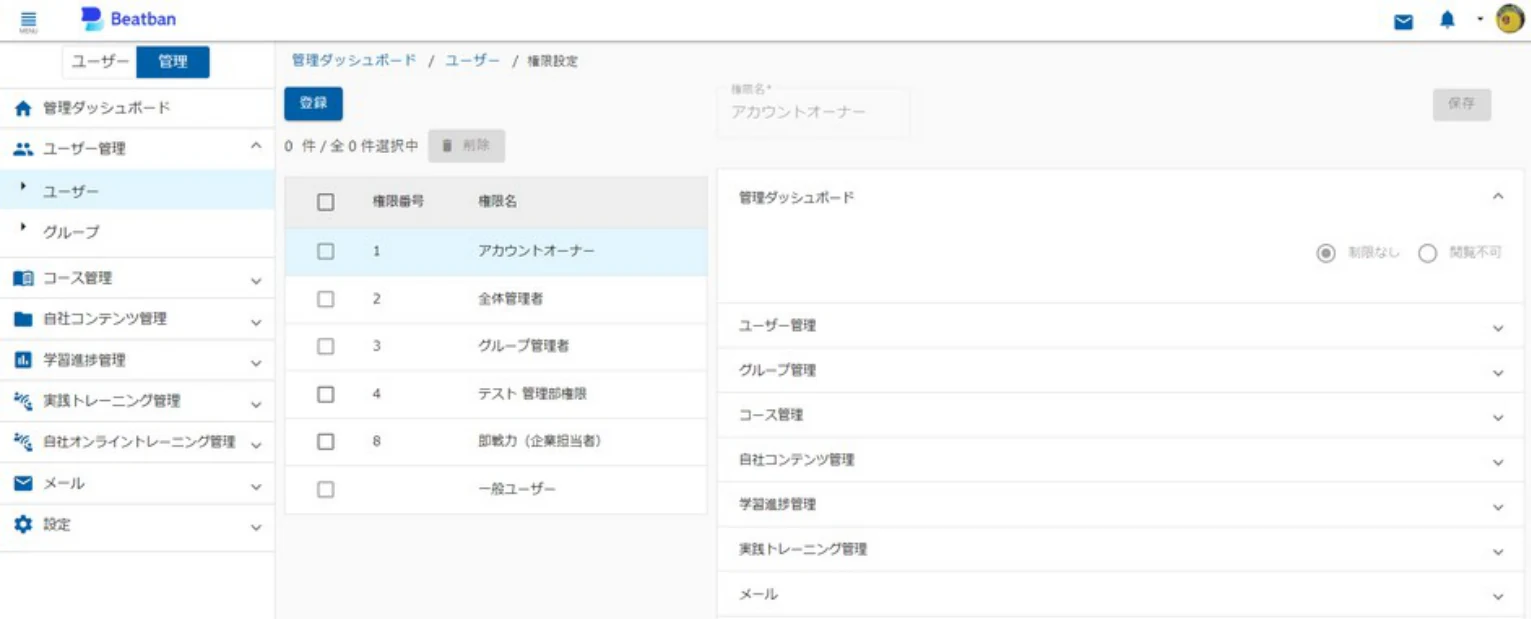The image size is (1531, 619).
Task: Select the 全体管理者 row name
Action: (x=511, y=299)
